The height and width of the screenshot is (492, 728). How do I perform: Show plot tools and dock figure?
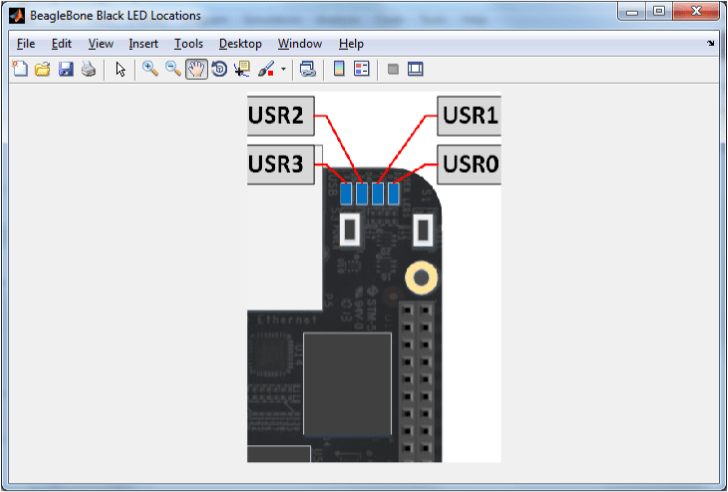pos(416,69)
